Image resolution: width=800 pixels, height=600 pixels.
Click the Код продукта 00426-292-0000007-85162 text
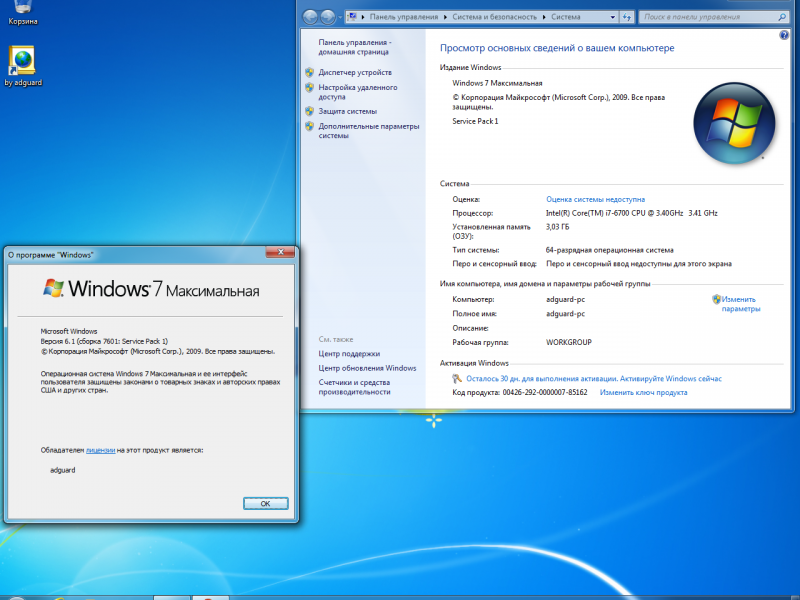pos(519,392)
